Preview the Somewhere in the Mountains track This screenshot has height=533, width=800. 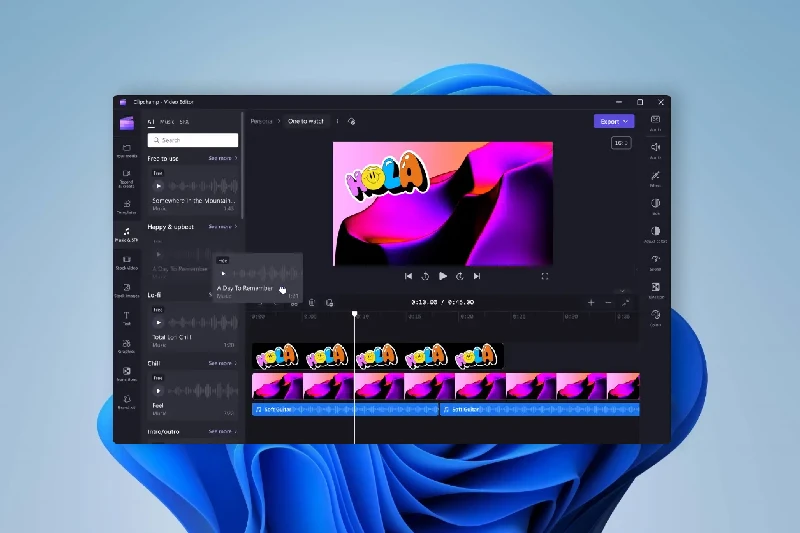point(158,186)
